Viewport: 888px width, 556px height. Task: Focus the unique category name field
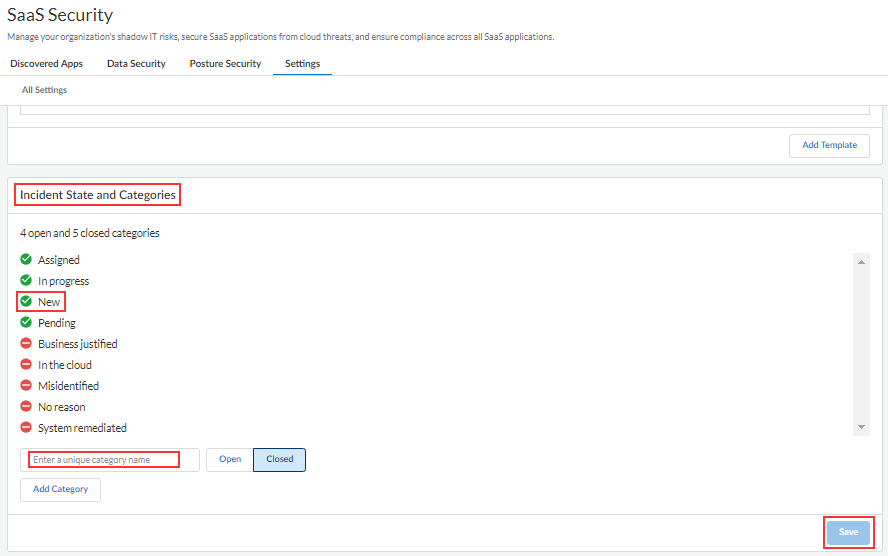click(x=110, y=460)
